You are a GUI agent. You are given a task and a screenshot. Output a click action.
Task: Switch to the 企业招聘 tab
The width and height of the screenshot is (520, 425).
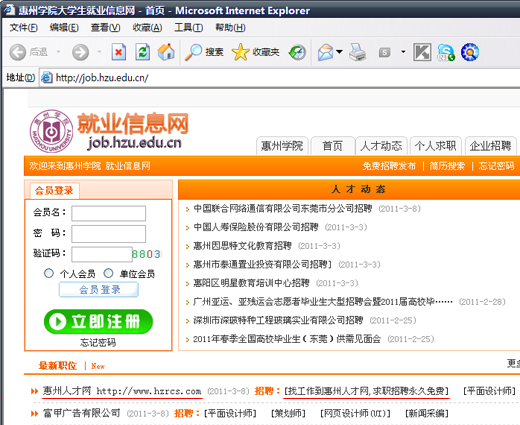pyautogui.click(x=490, y=146)
